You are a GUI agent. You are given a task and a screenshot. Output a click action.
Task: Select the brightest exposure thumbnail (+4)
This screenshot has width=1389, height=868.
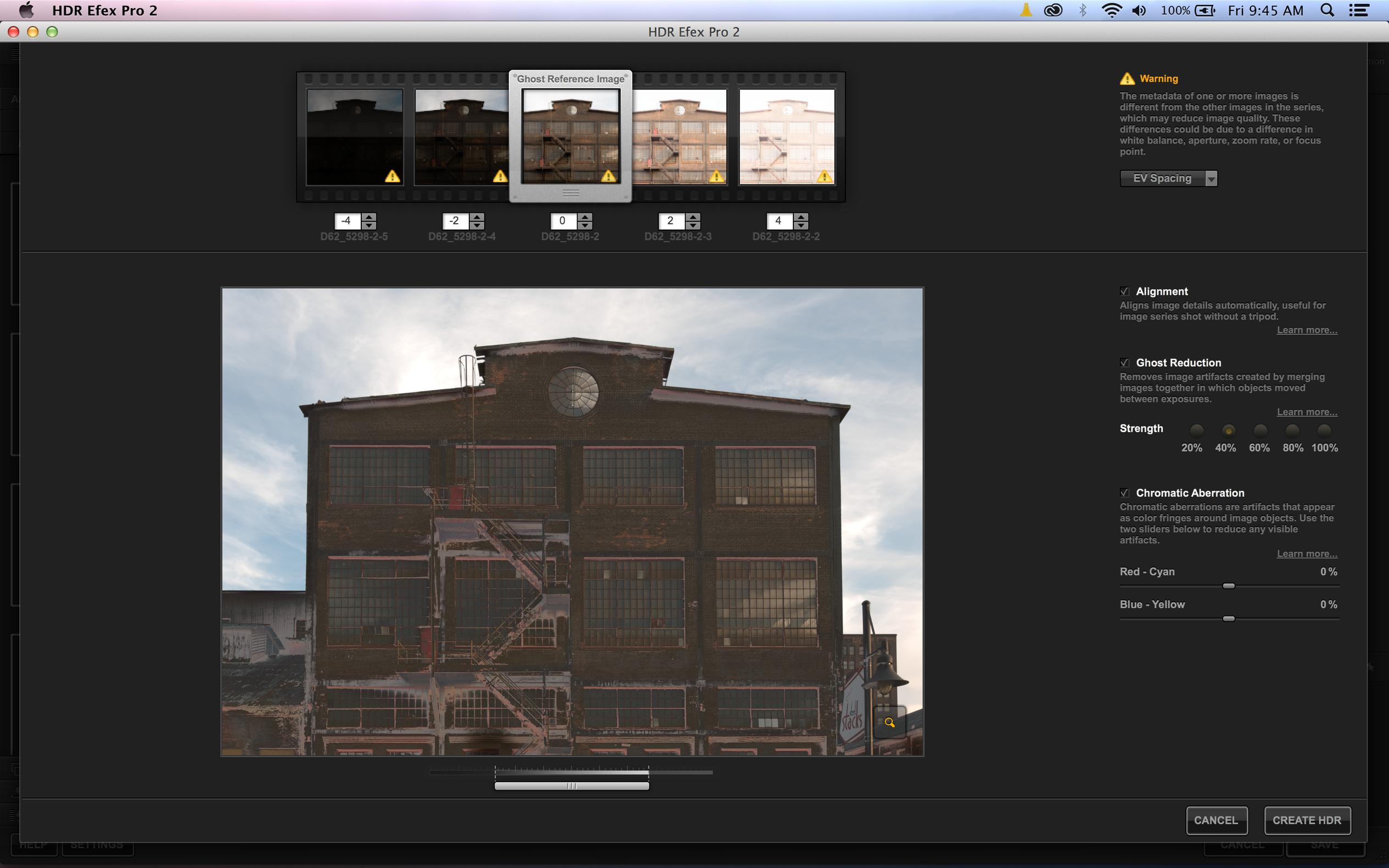pyautogui.click(x=787, y=136)
